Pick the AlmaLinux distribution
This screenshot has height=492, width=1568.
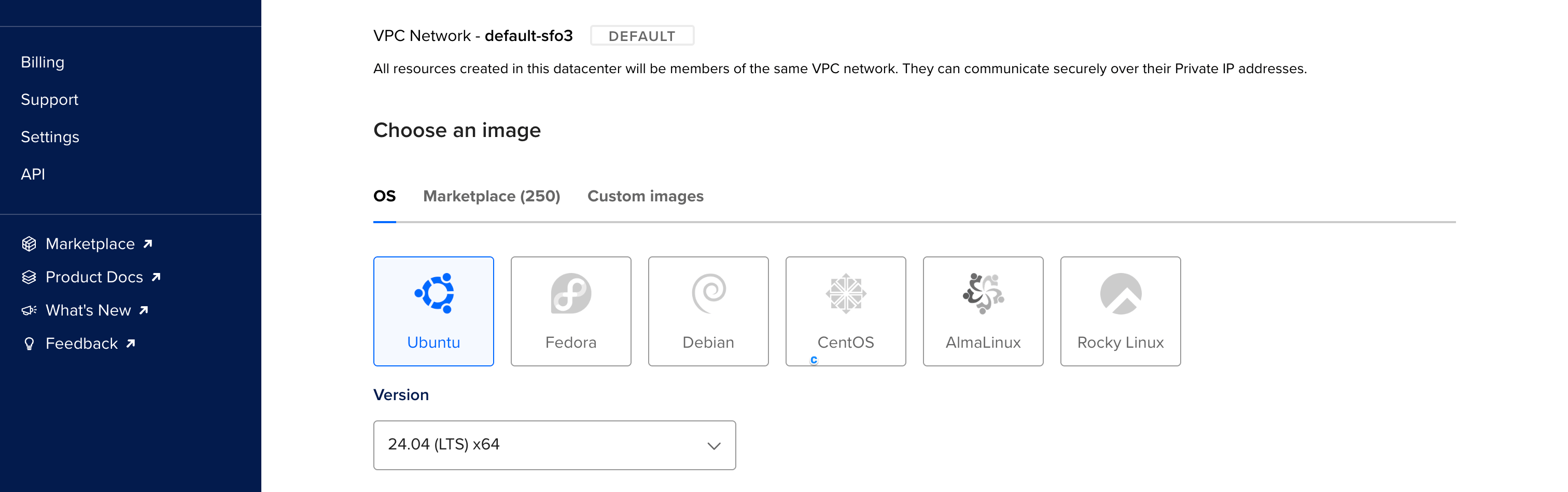pyautogui.click(x=983, y=310)
